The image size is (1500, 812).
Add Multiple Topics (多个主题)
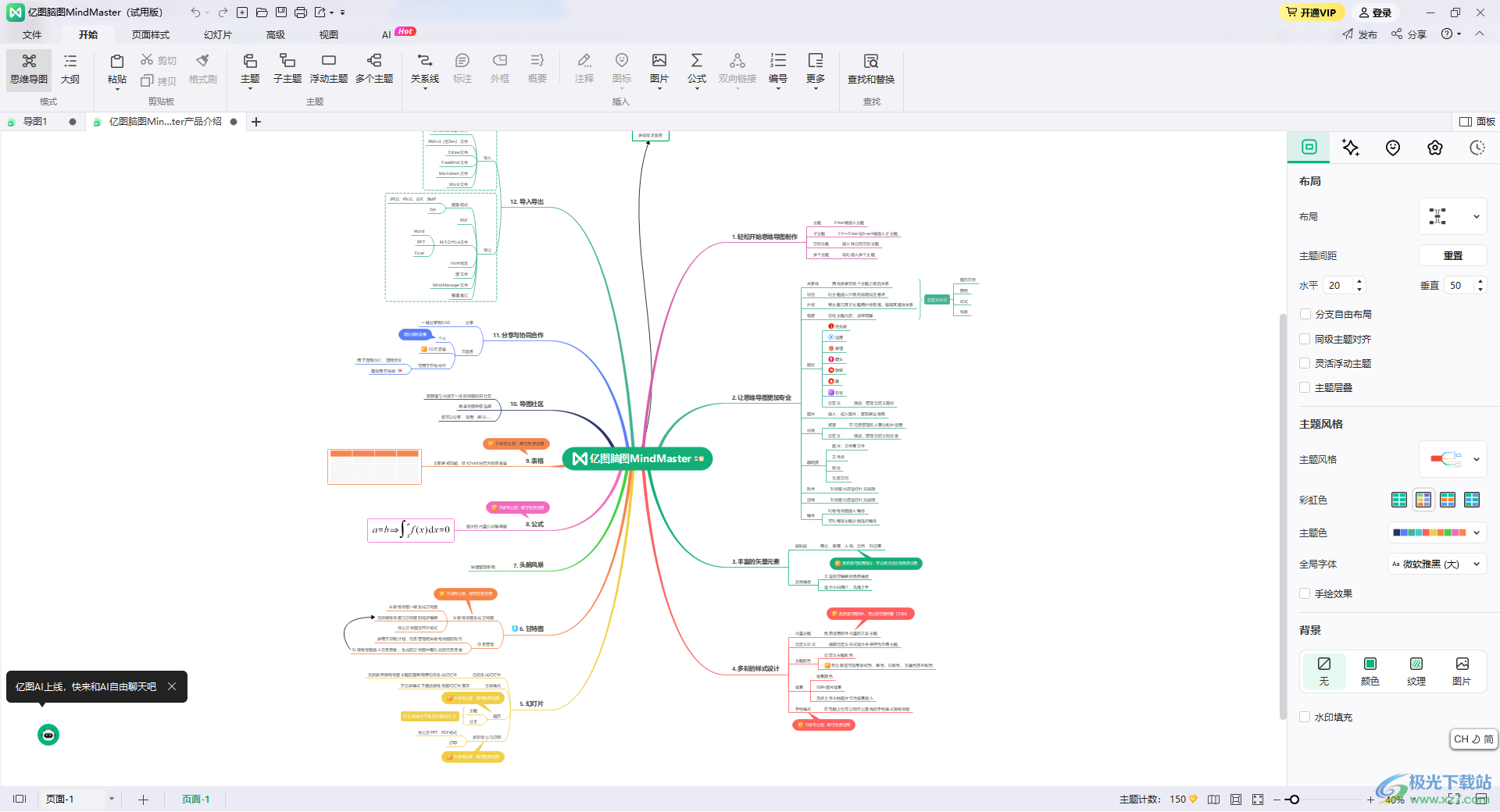(x=374, y=69)
